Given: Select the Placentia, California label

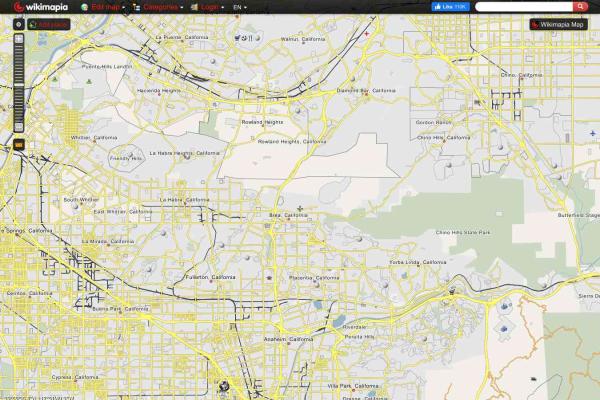Looking at the screenshot, I should click(x=314, y=278).
